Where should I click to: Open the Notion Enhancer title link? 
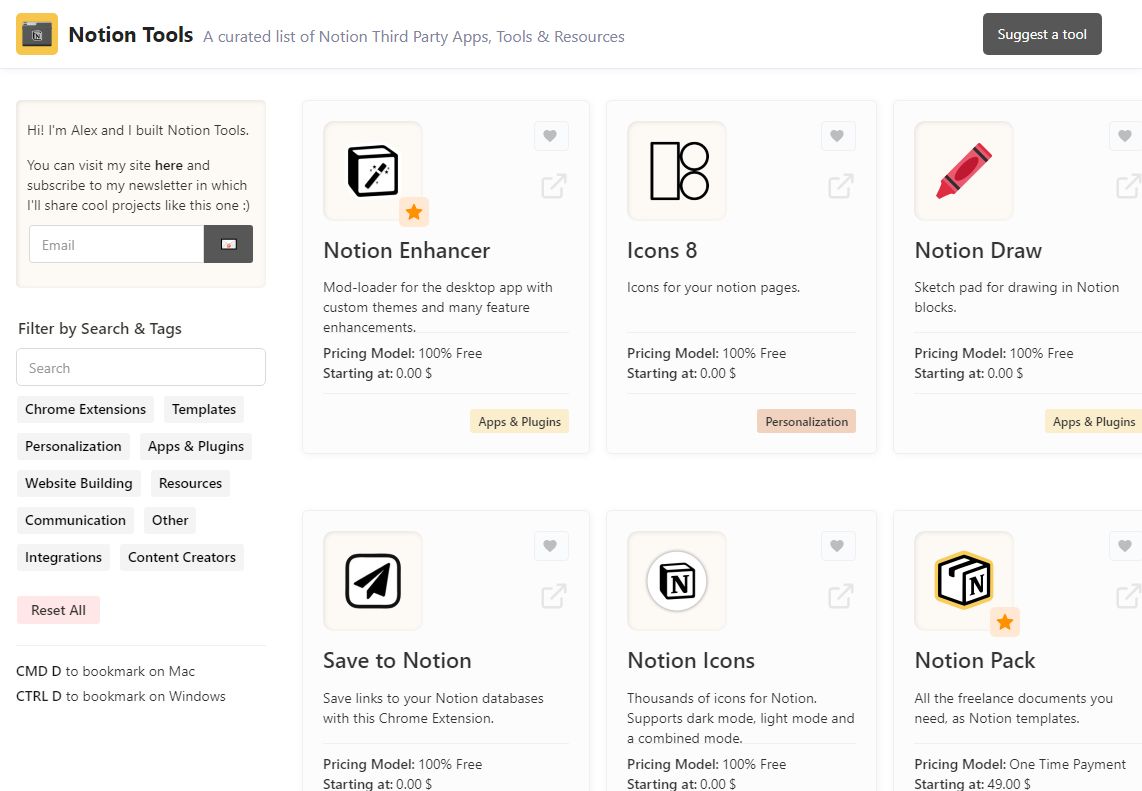click(406, 251)
